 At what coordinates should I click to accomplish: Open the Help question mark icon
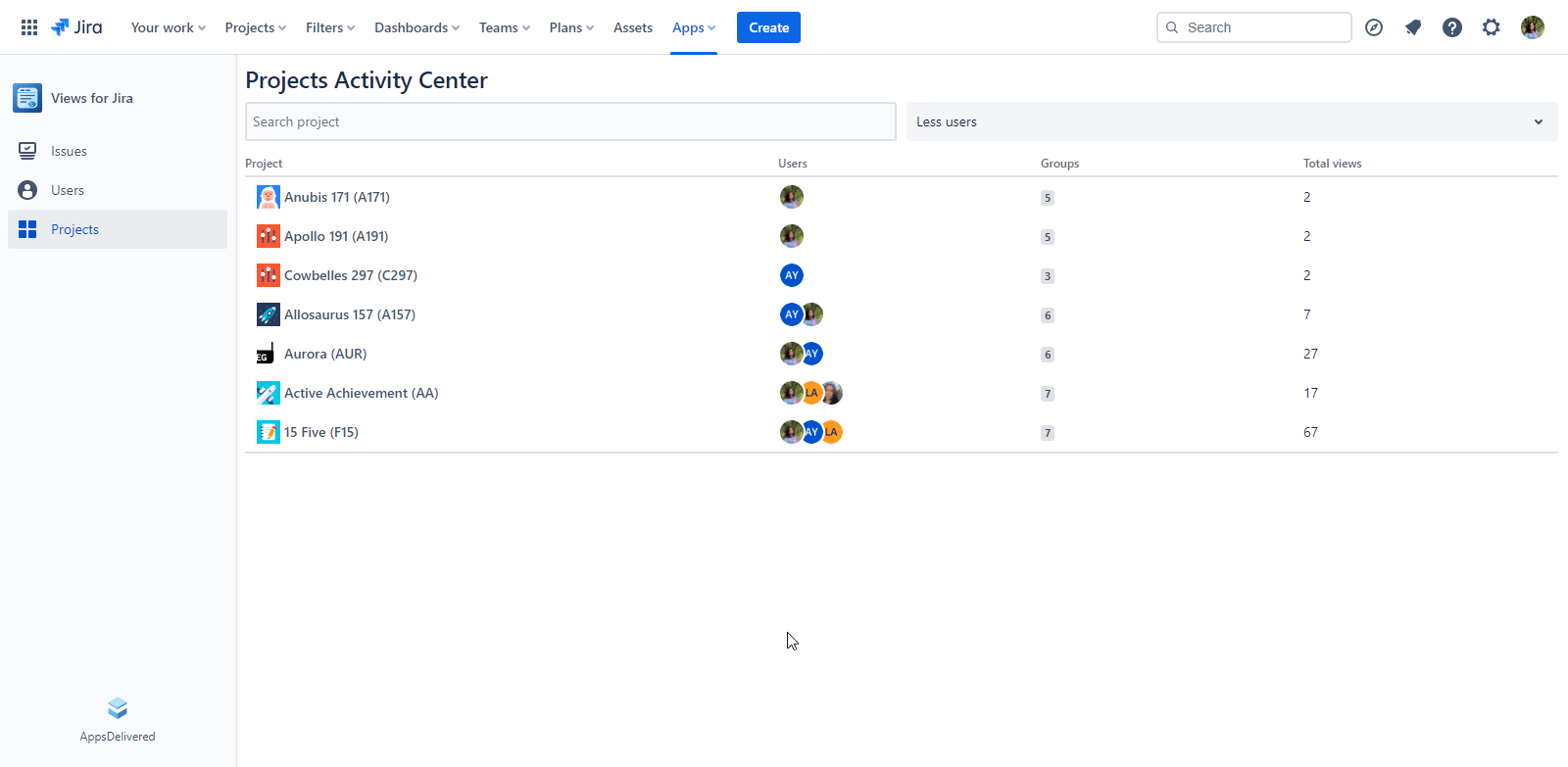click(x=1451, y=27)
